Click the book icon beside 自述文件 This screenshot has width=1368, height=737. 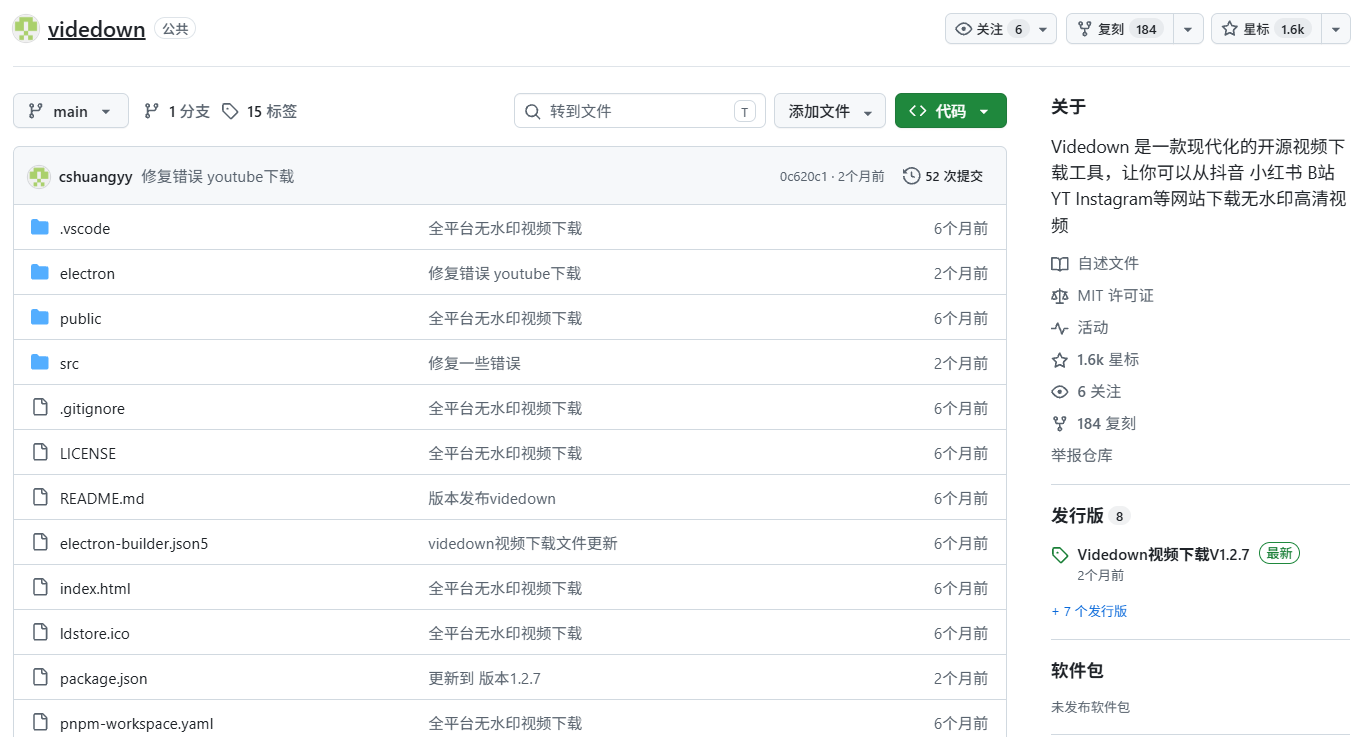pyautogui.click(x=1060, y=264)
